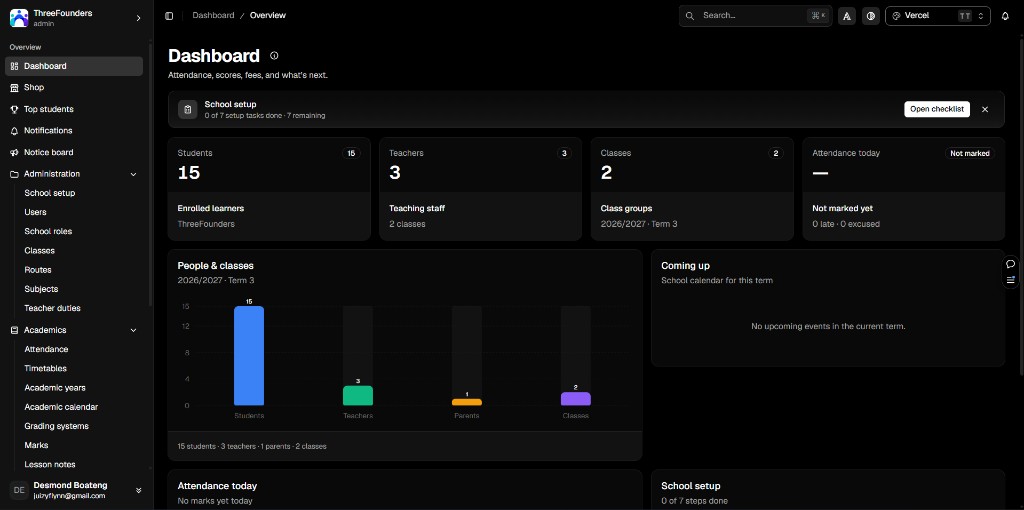Screen dimensions: 1024x510
Task: Click the orange Parents chart bar
Action: coord(467,402)
